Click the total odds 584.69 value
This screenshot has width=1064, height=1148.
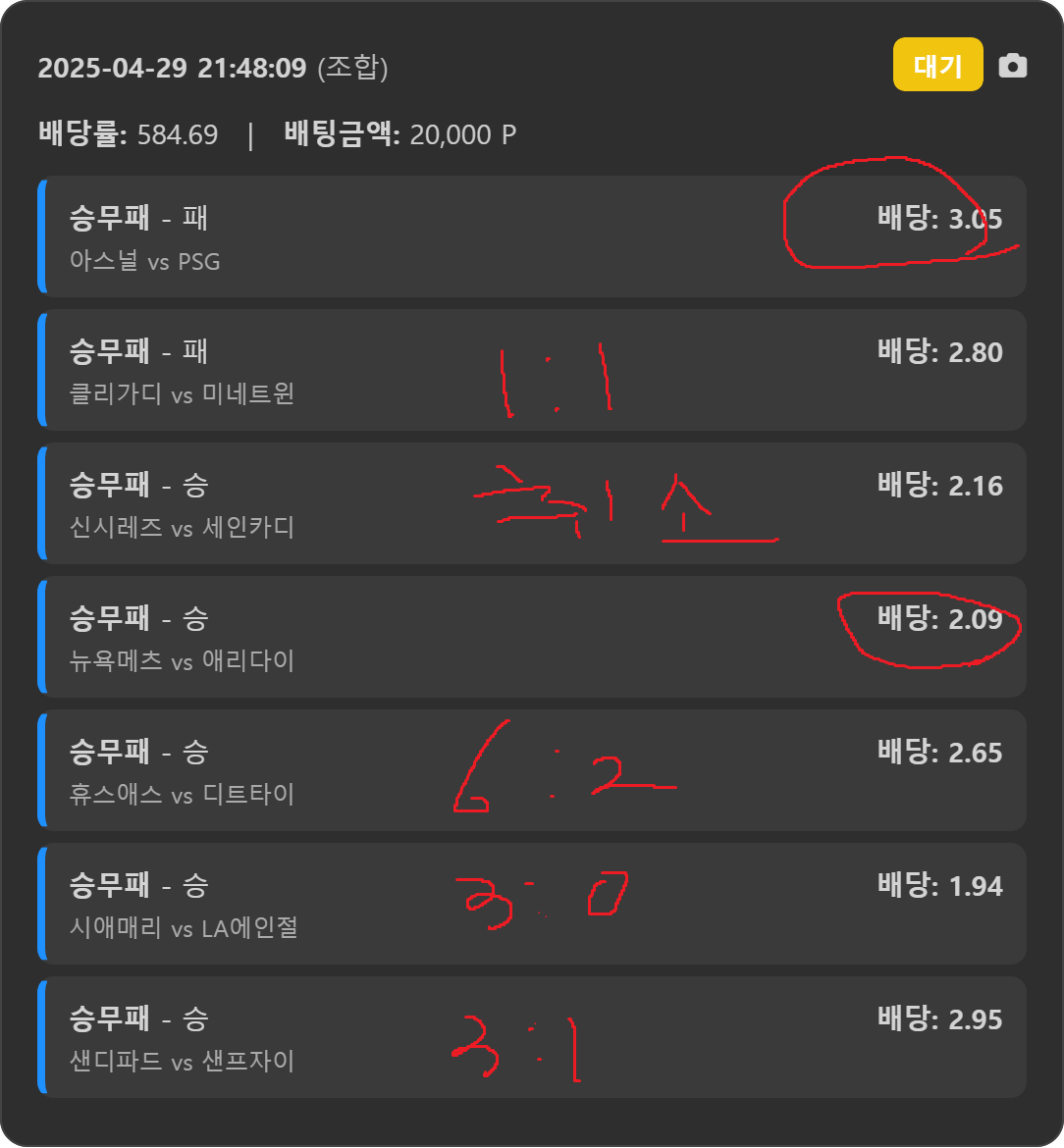tap(178, 134)
